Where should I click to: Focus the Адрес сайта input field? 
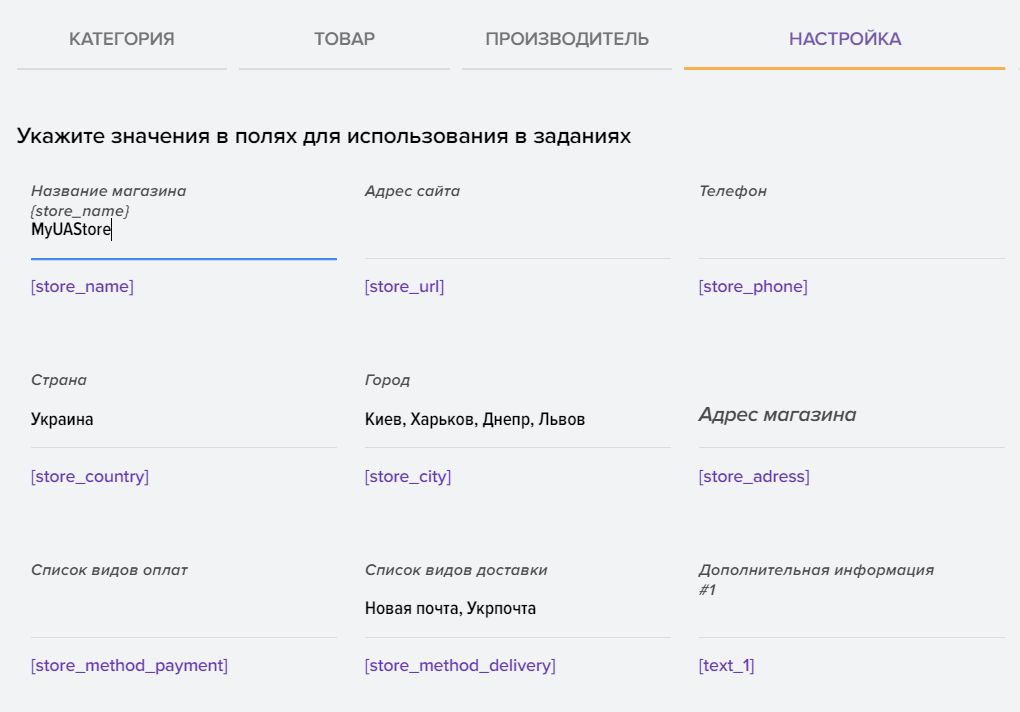tap(517, 231)
